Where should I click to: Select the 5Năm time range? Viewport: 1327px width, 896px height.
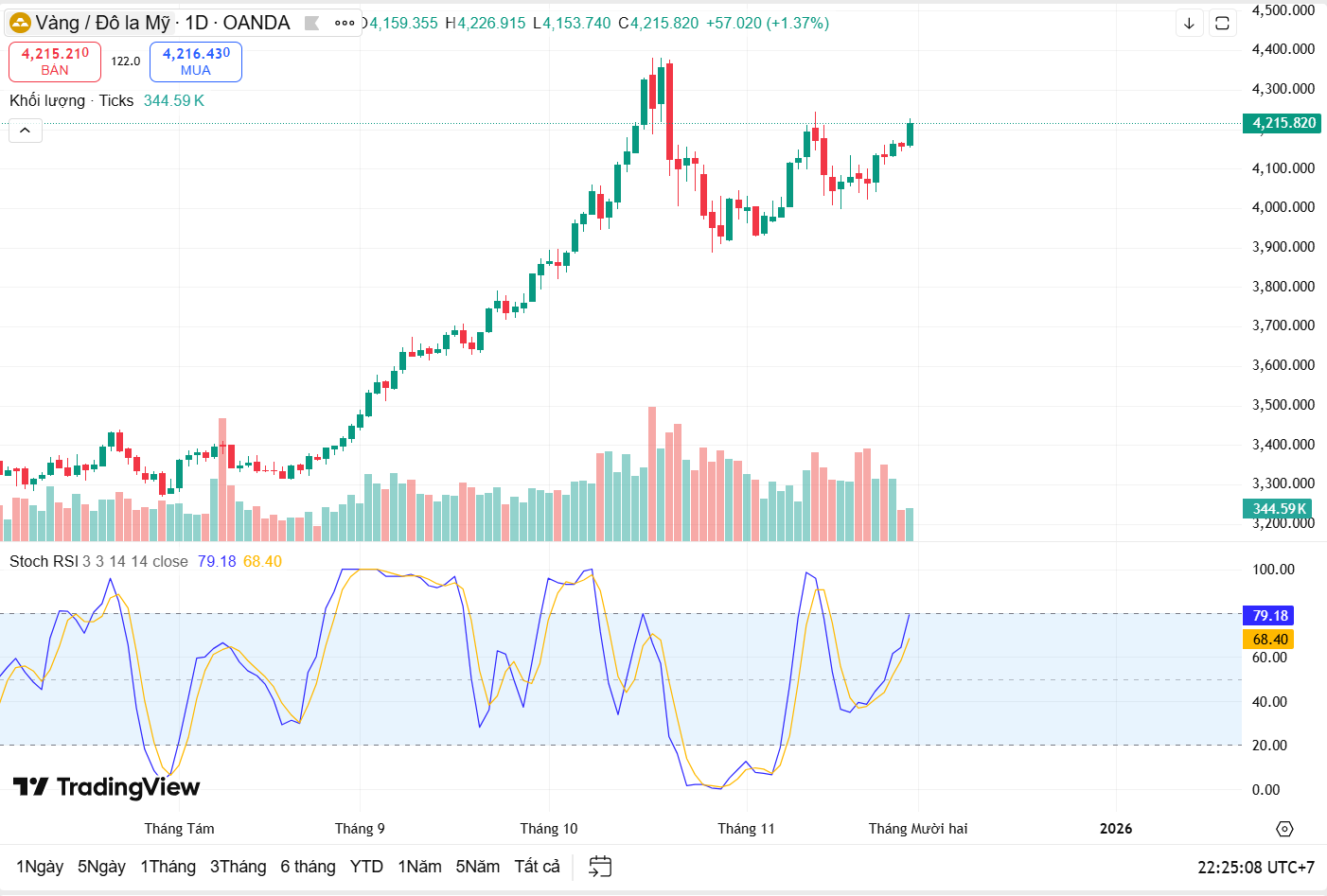pyautogui.click(x=477, y=867)
